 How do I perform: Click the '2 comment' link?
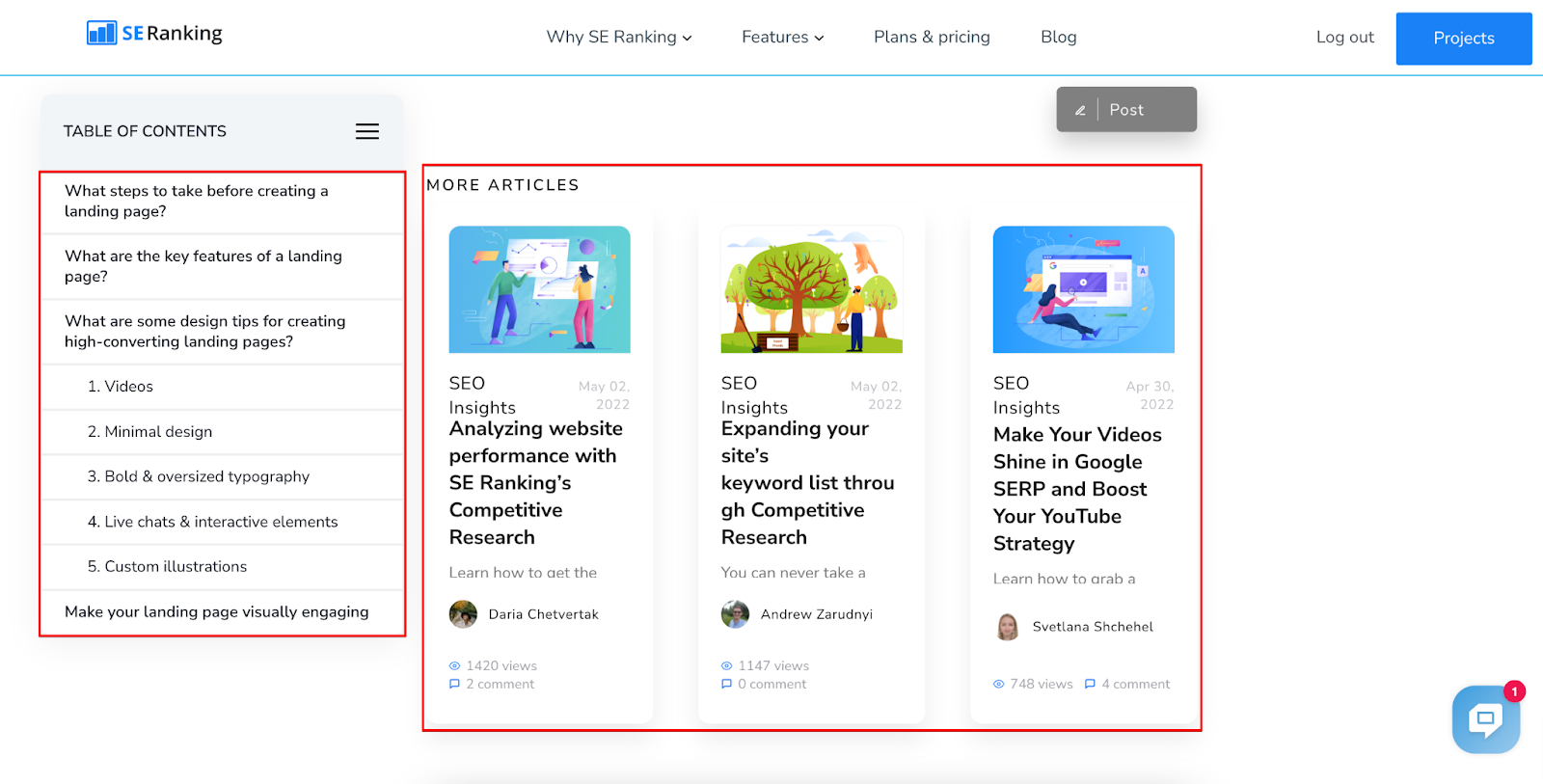point(501,685)
